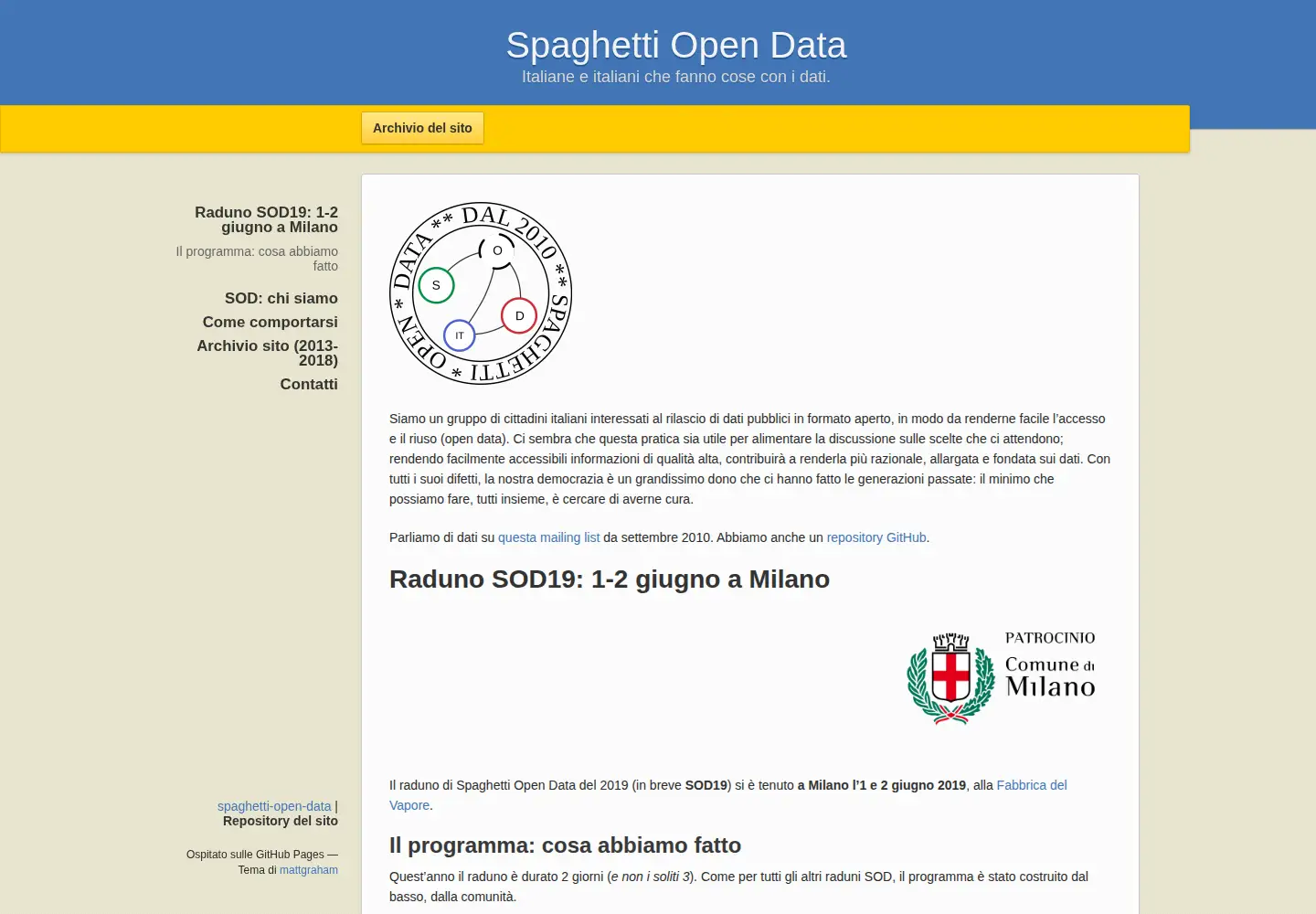Open SOD: chi siamo sidebar link
This screenshot has height=914, width=1316.
281,298
